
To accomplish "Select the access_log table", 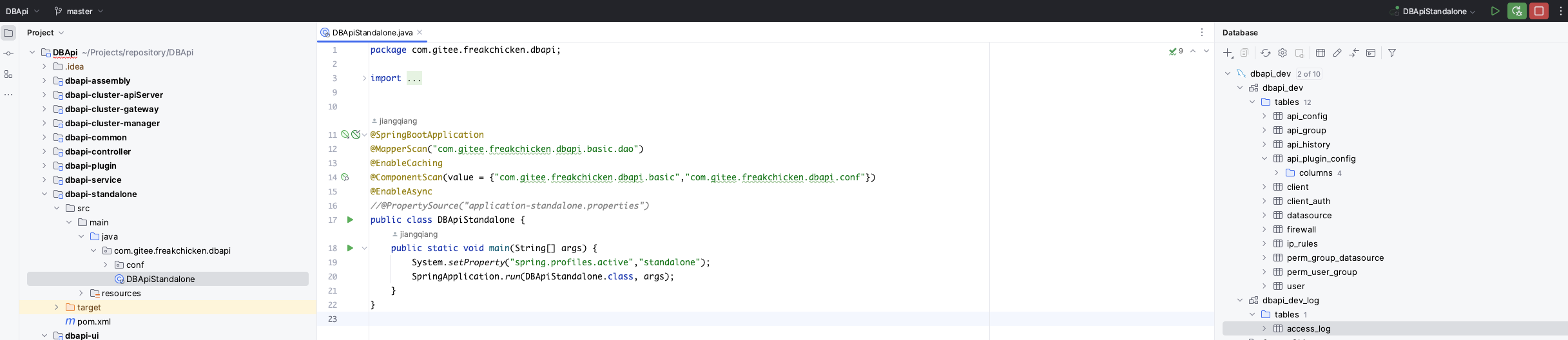I will (x=1308, y=328).
